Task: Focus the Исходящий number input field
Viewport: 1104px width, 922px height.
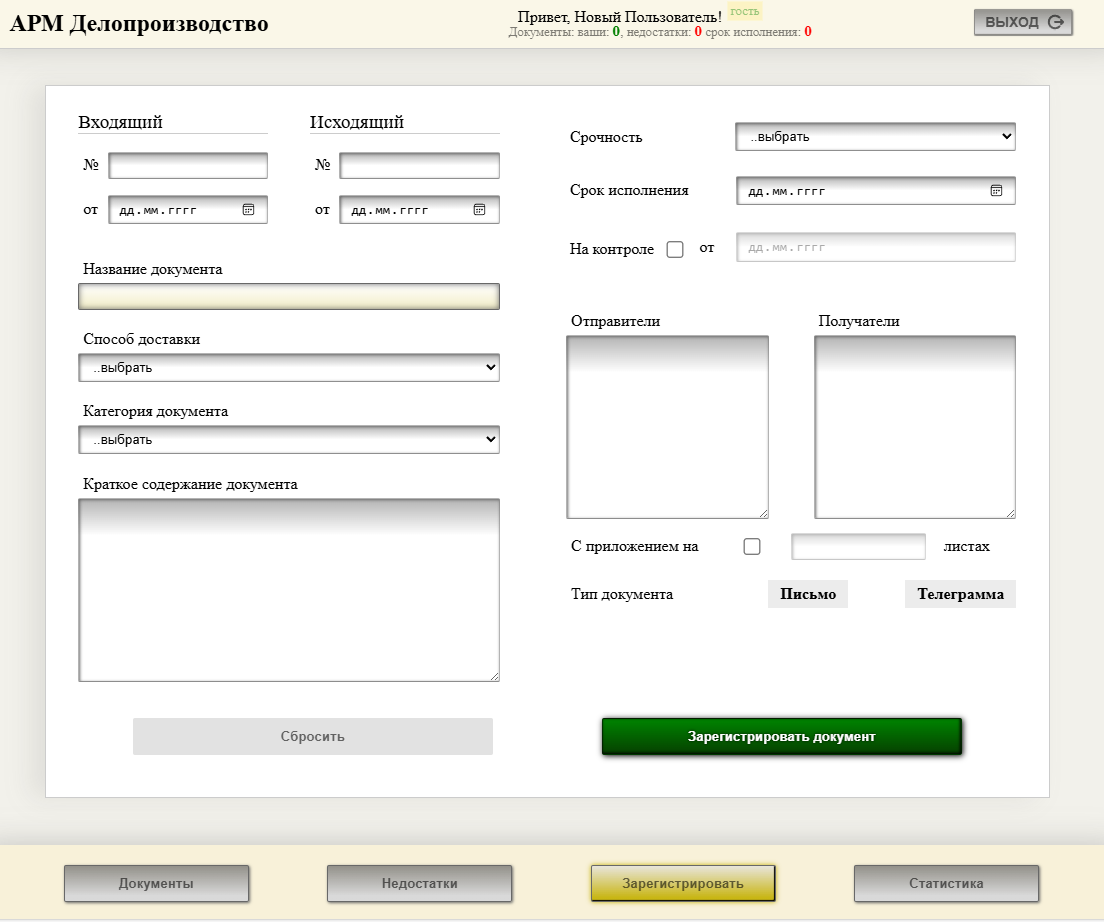Action: click(x=420, y=165)
